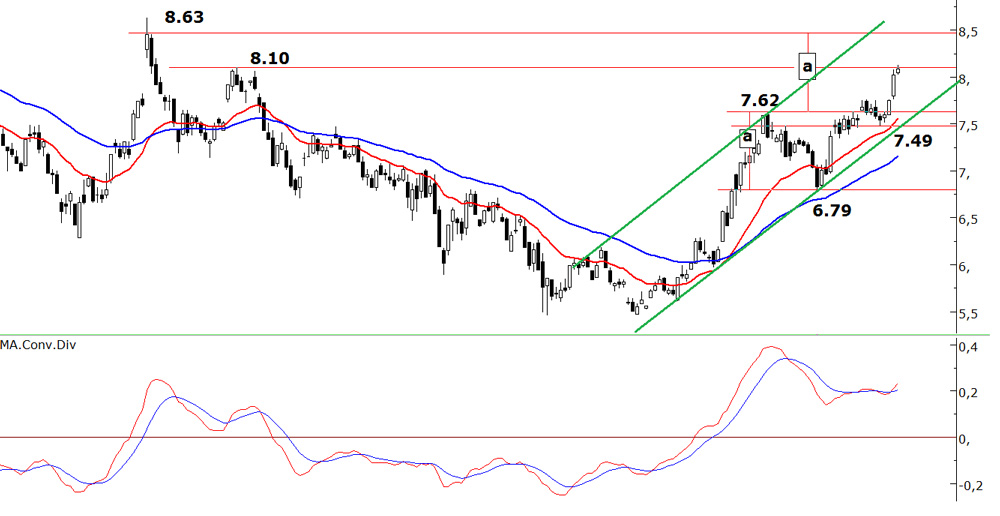Click the 6.79 price label
The image size is (1000, 516).
832,210
